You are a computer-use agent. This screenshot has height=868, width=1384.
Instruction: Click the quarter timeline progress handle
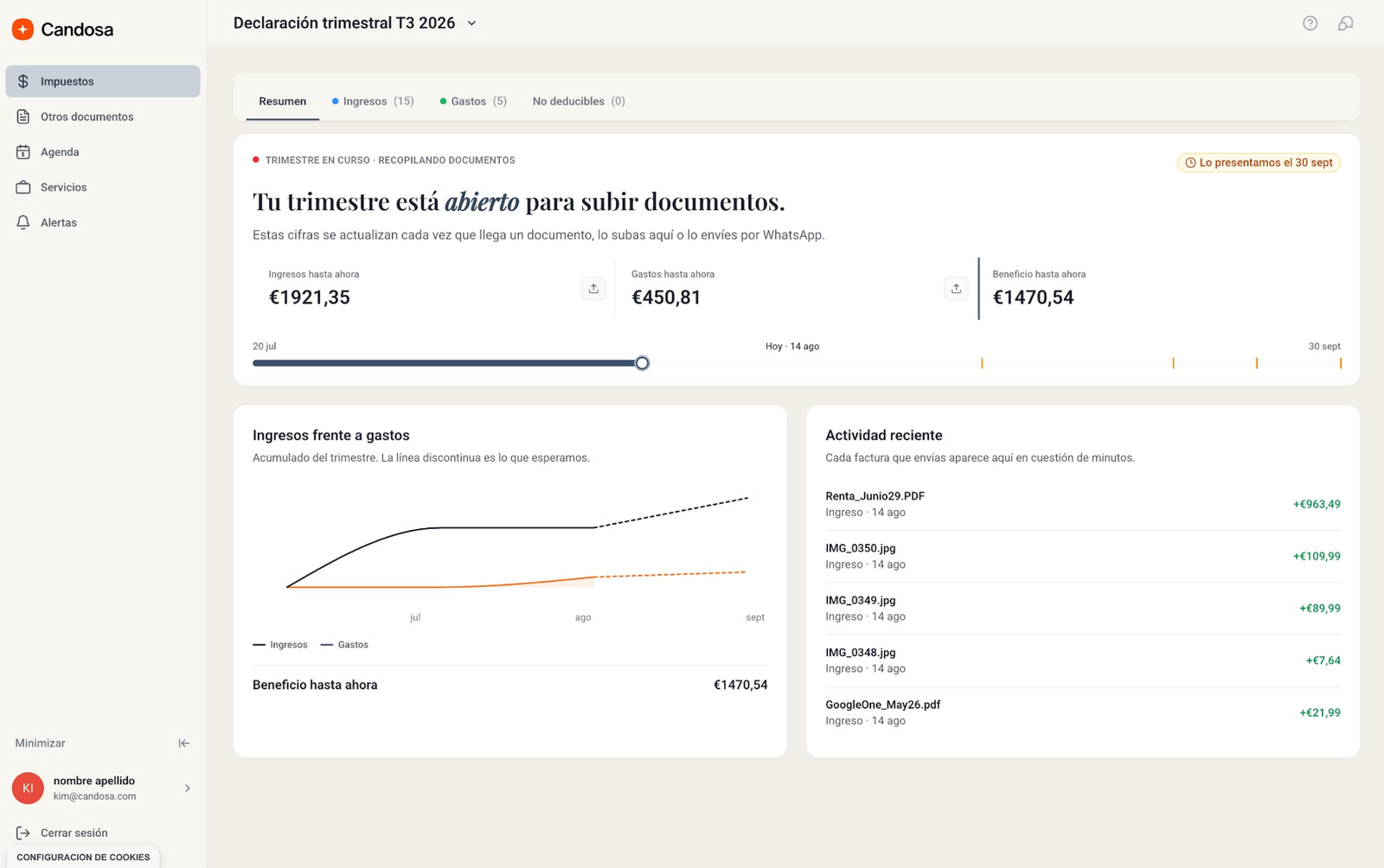coord(642,363)
